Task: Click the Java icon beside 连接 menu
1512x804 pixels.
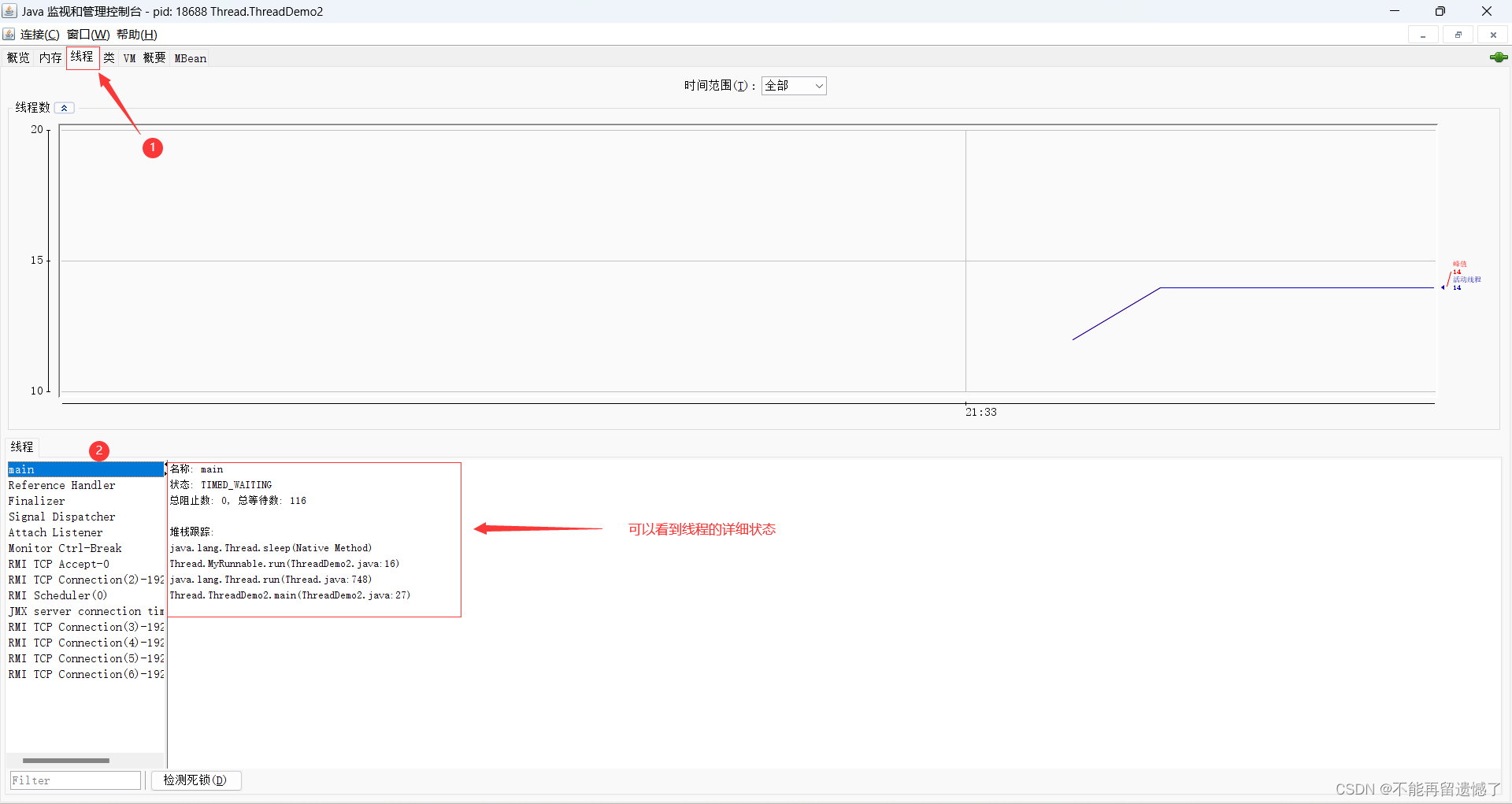Action: click(9, 35)
